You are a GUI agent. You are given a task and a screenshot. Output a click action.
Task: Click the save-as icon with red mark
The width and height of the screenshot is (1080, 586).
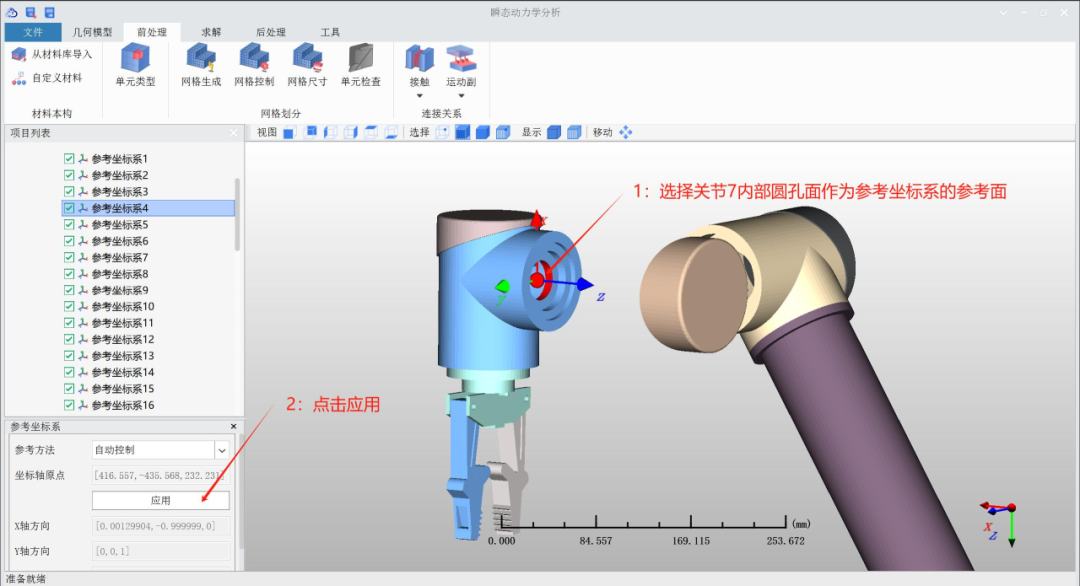30,12
